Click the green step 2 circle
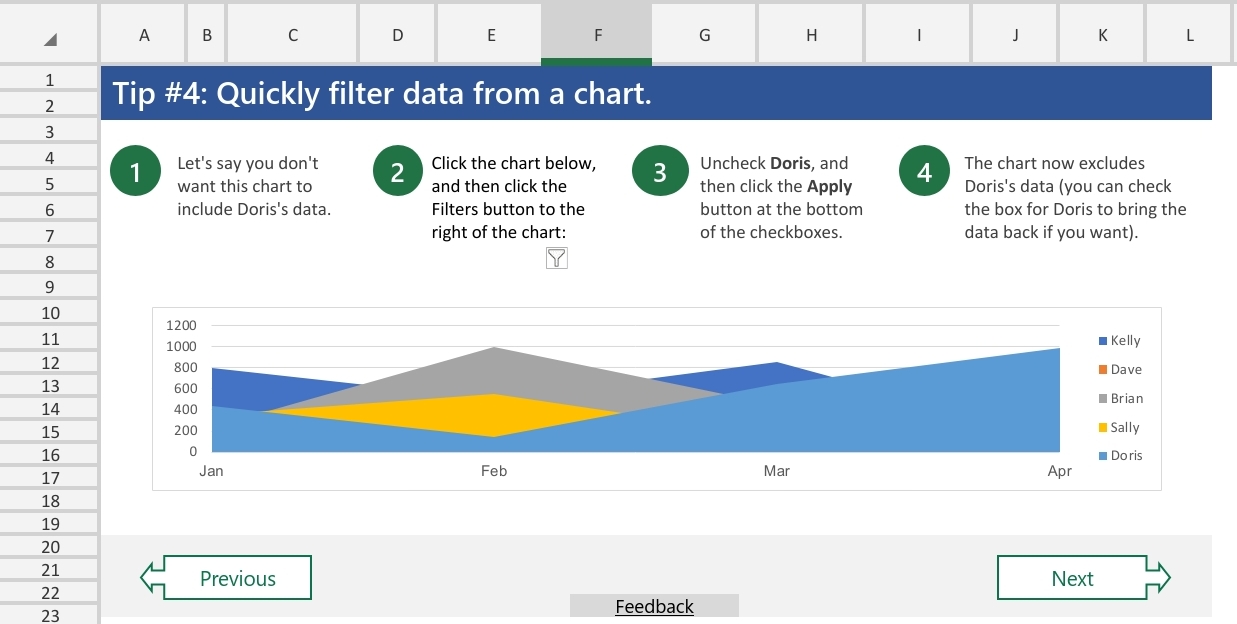Viewport: 1237px width, 624px height. click(397, 170)
